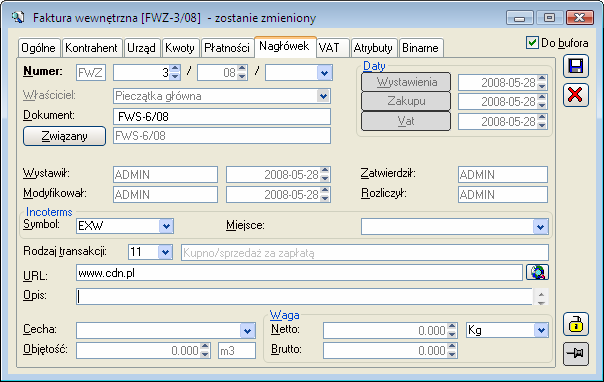The image size is (604, 382).
Task: Open the Kg weight unit dropdown
Action: pyautogui.click(x=541, y=330)
